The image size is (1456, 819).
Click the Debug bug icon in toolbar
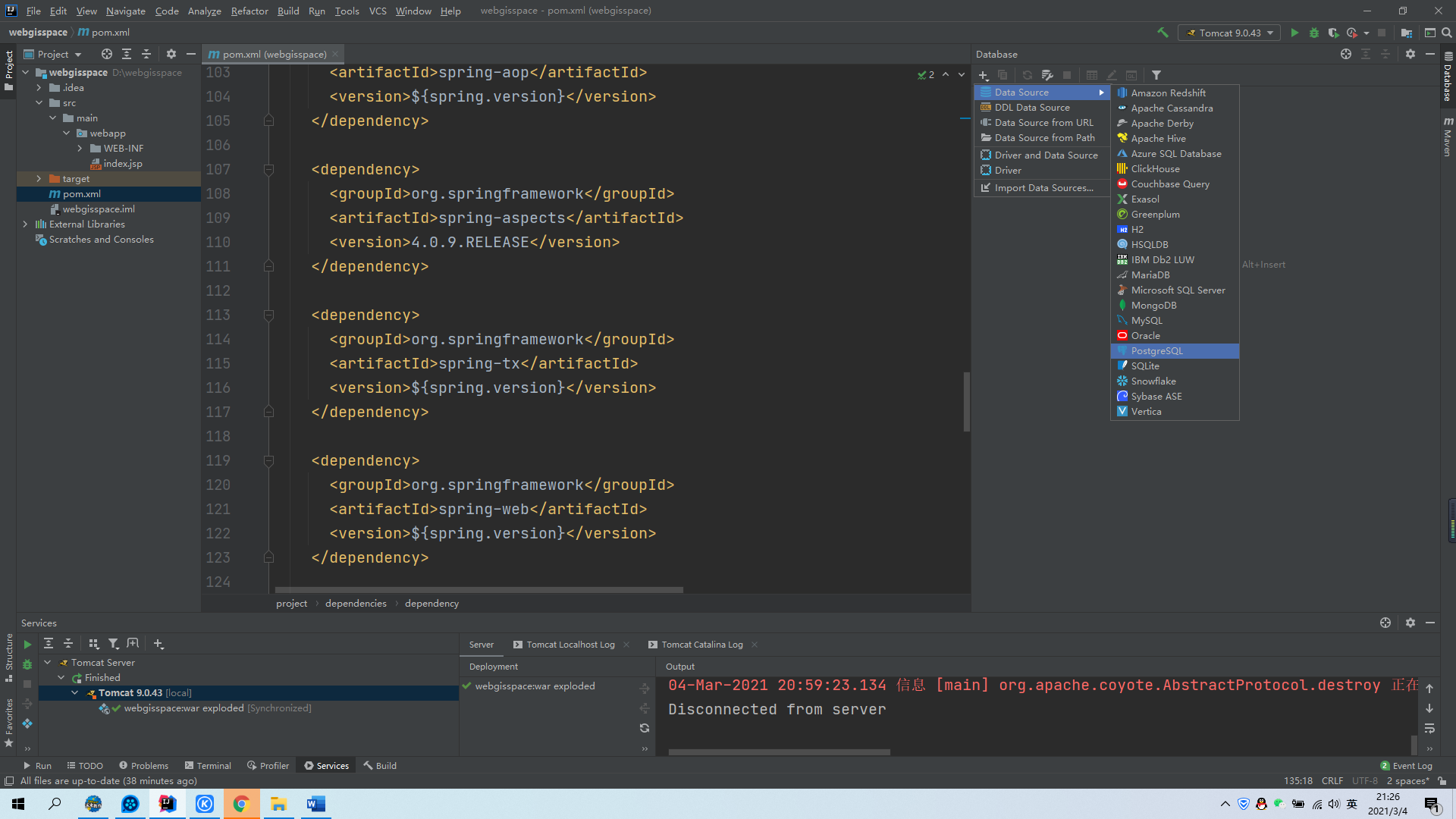(1314, 33)
